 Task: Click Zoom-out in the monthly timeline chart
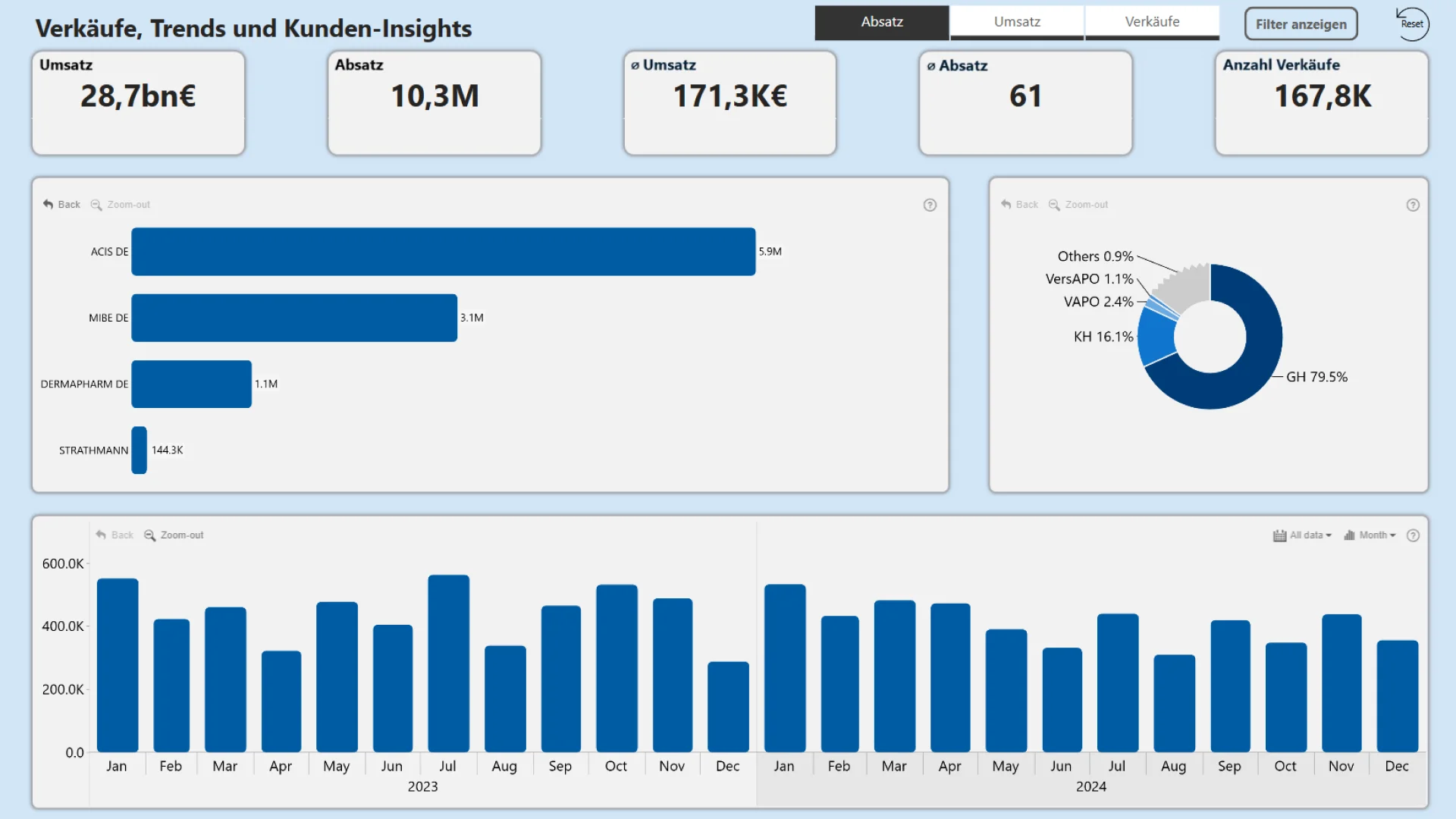(x=174, y=535)
